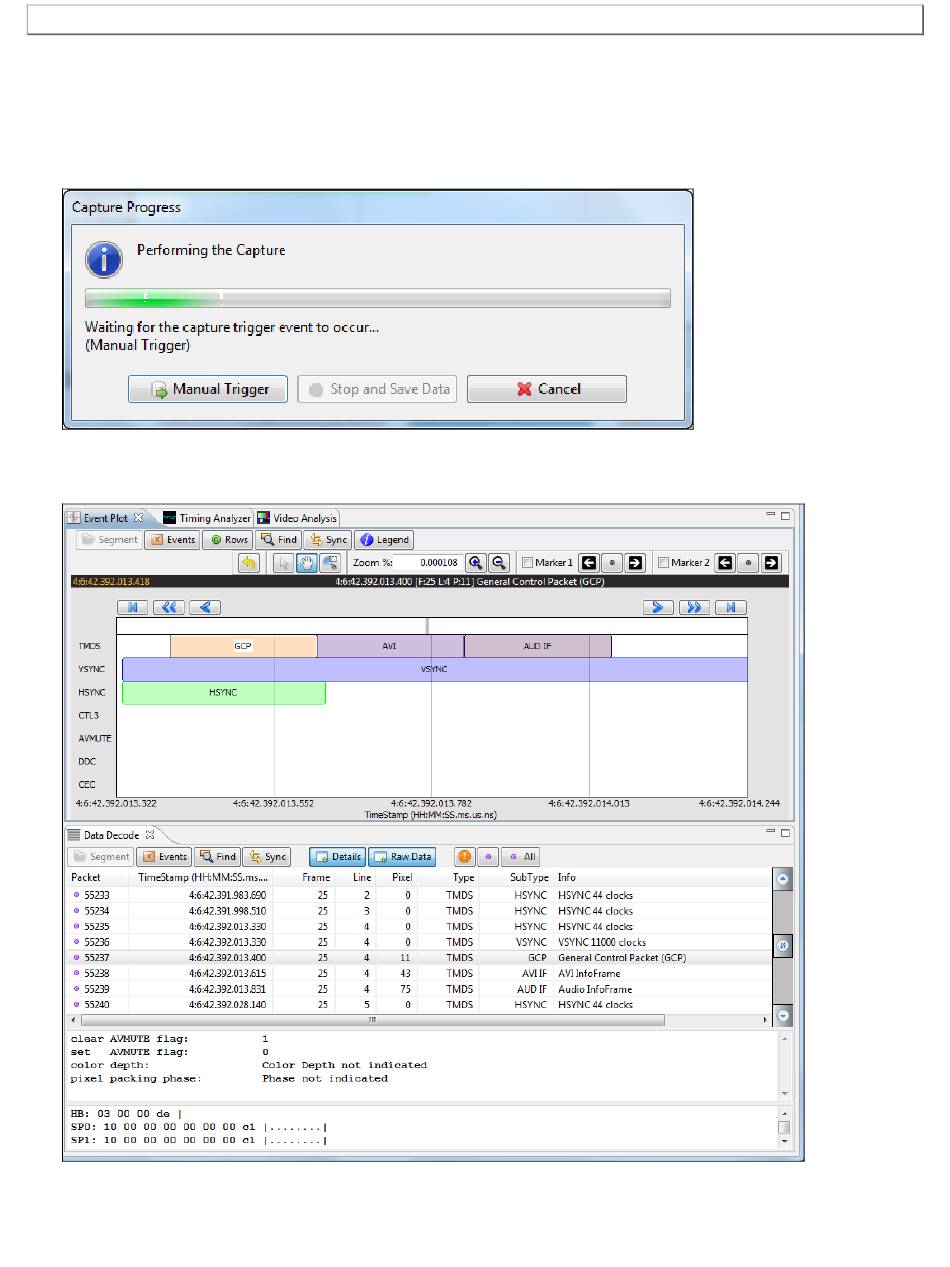
Task: Click the zoom out magnifier icon
Action: click(x=497, y=563)
